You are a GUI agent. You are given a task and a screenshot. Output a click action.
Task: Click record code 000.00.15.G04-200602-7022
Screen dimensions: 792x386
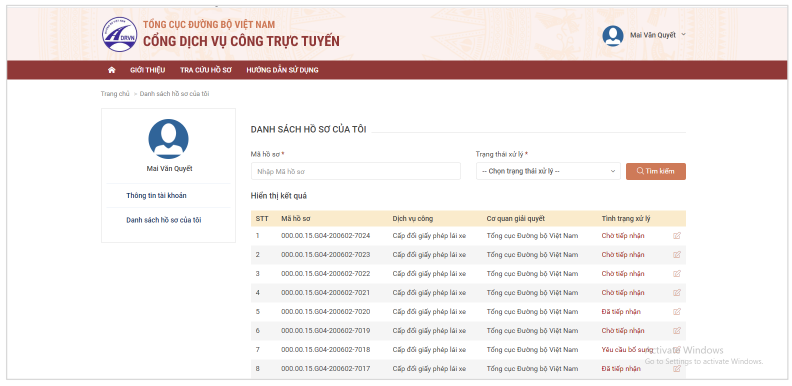click(325, 274)
